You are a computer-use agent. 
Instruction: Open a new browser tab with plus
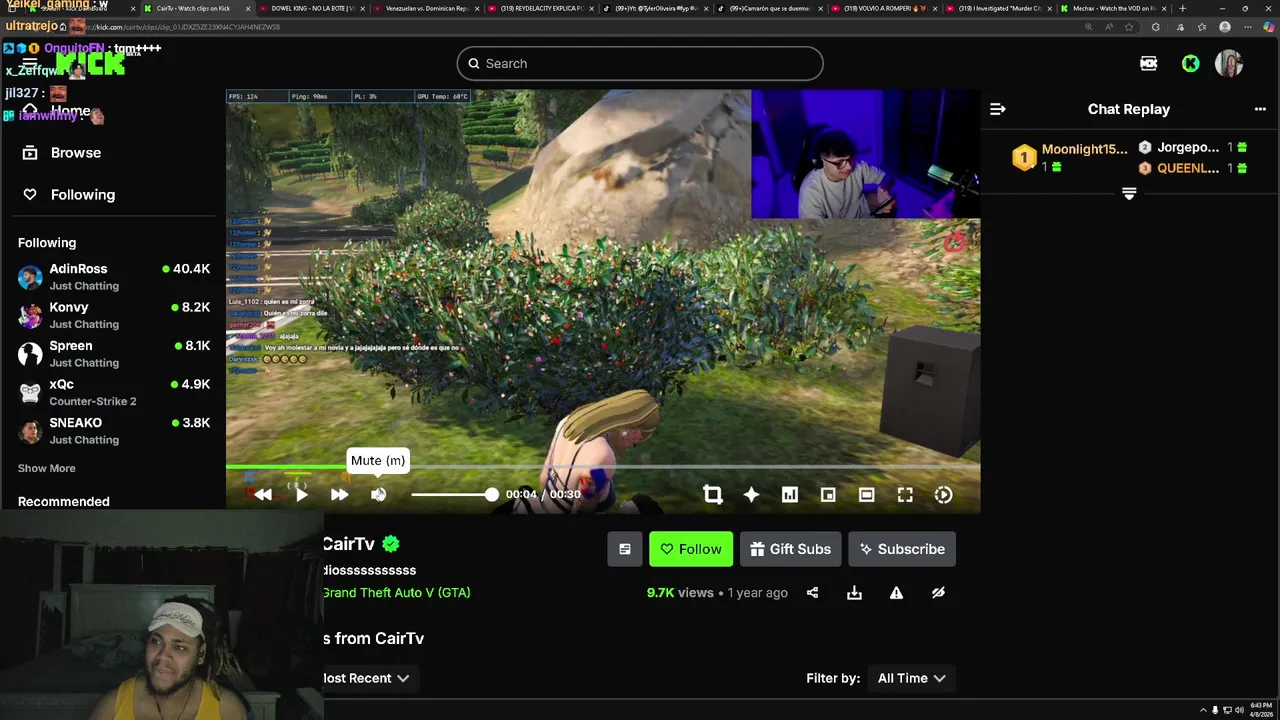1183,8
